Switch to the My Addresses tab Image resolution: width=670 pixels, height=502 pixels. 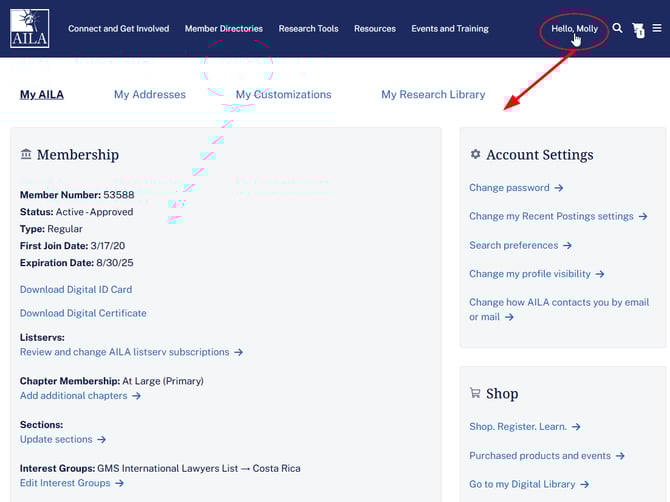tap(150, 95)
